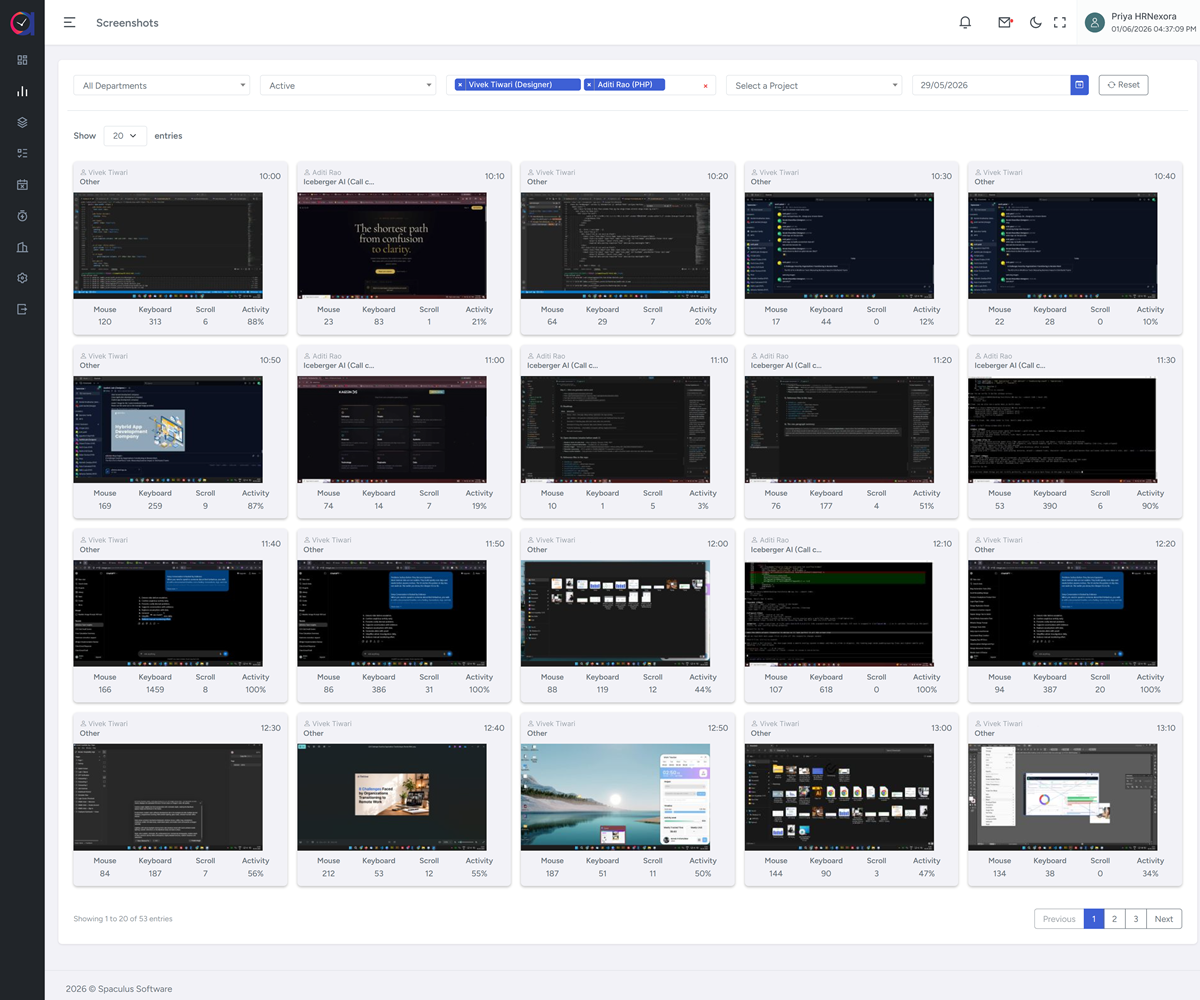Image resolution: width=1200 pixels, height=1000 pixels.
Task: Remove the Vivek Tiwari (Designer) tag
Action: (x=460, y=85)
